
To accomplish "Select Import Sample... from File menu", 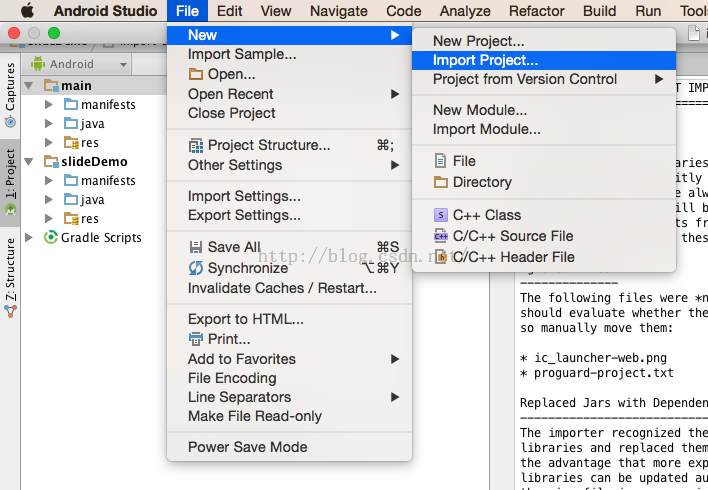I will 289,54.
